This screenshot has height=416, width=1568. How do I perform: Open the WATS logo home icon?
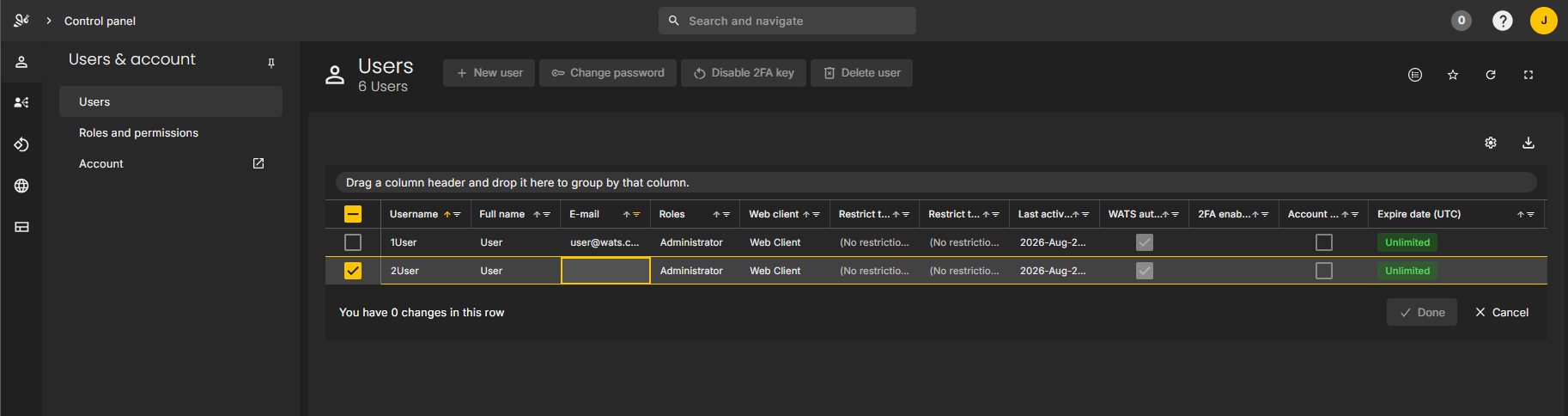21,21
